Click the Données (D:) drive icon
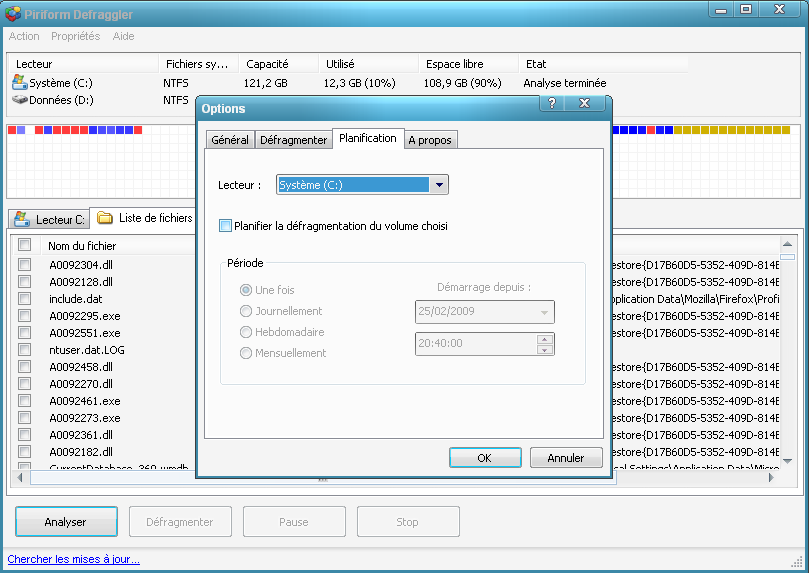Viewport: 809px width, 573px height. click(20, 100)
